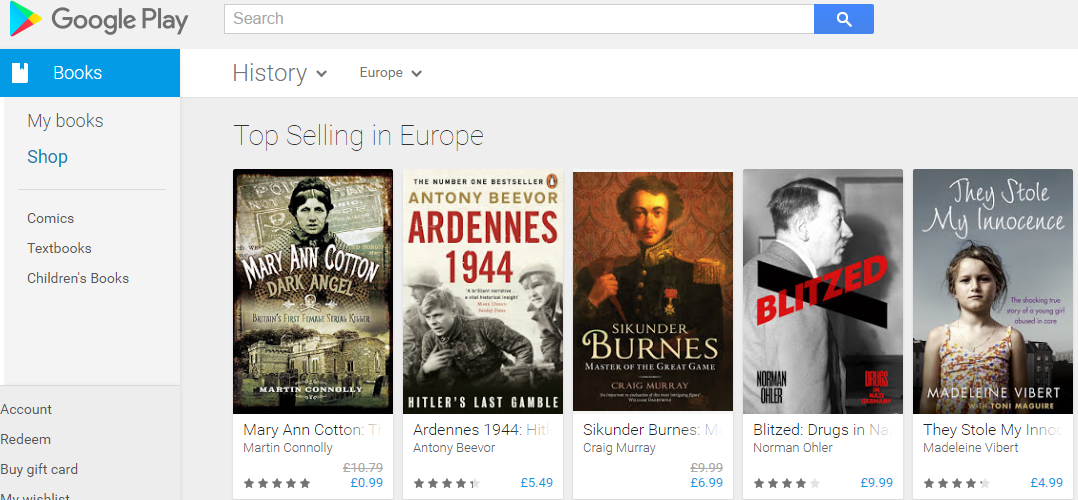Buy Sikunder Burnes for £6.99

click(x=706, y=483)
